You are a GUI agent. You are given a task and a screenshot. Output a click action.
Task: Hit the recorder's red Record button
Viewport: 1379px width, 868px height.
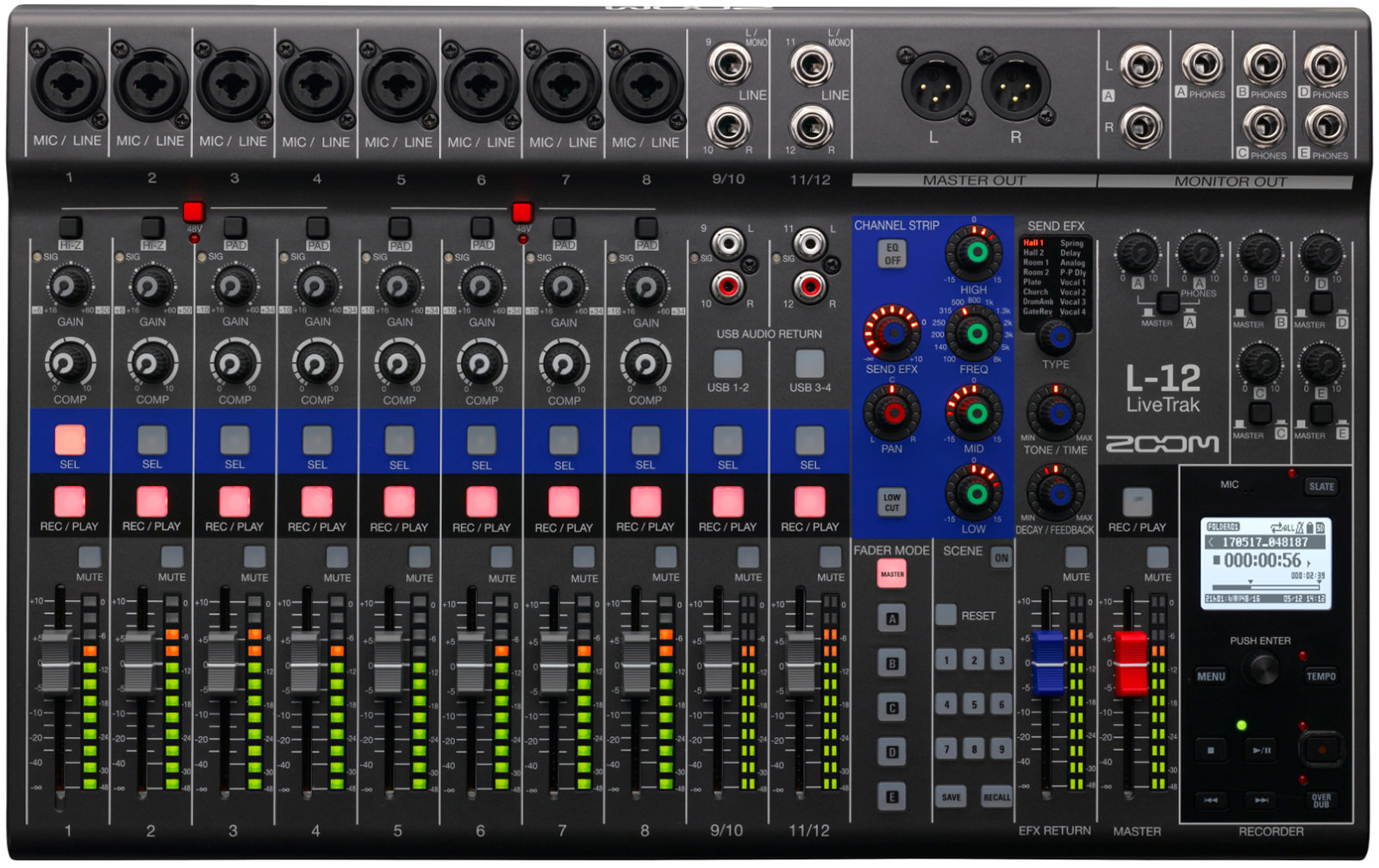pos(1320,749)
